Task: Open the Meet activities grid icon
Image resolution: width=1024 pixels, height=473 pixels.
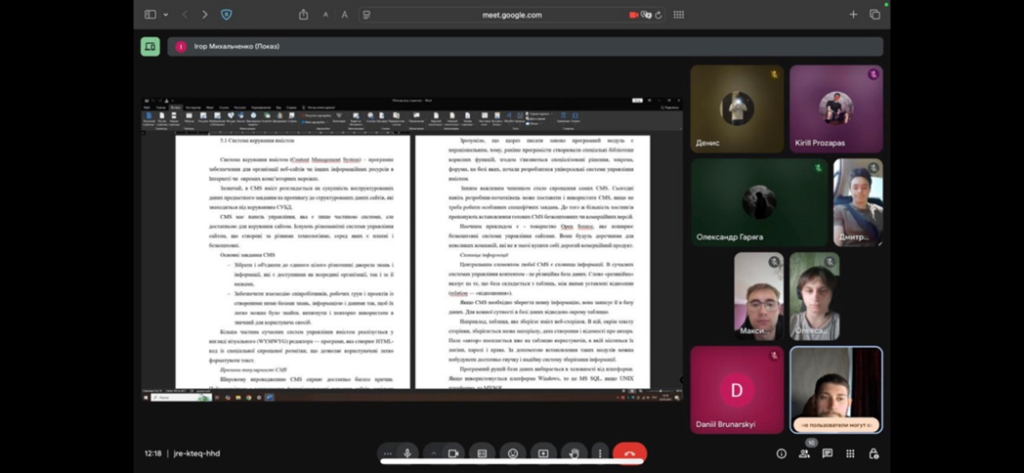Action: 850,453
